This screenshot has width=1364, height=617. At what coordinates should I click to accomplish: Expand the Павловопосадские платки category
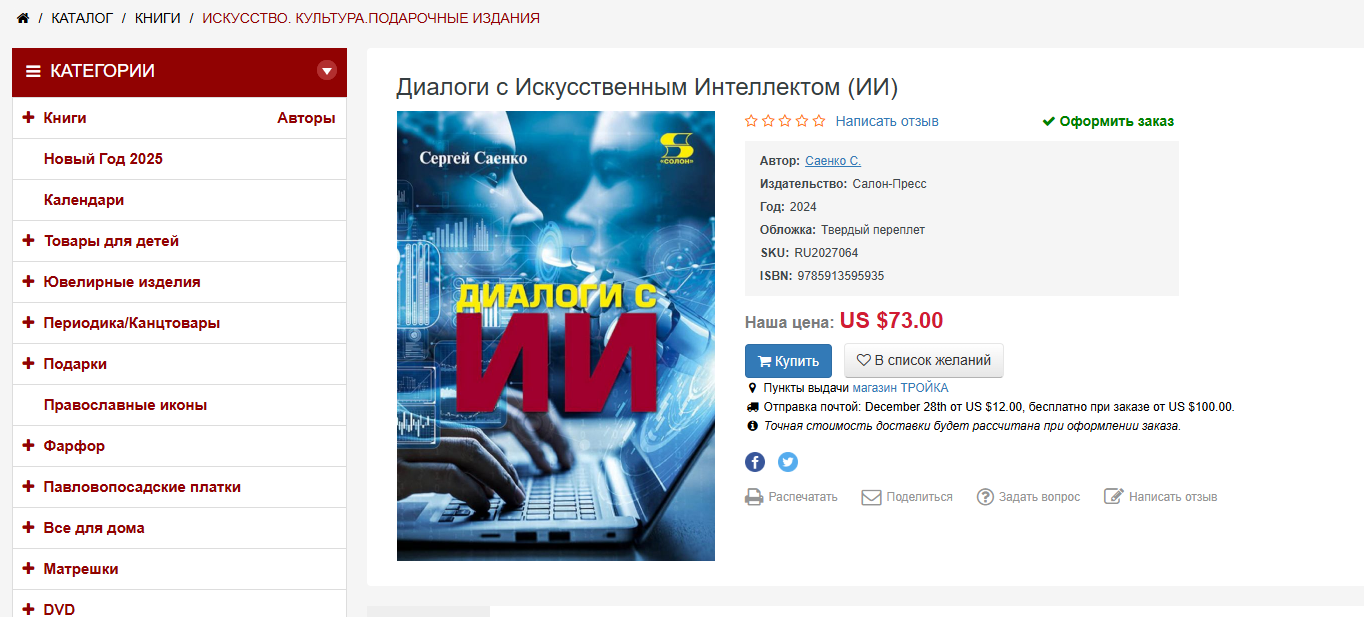[28, 487]
